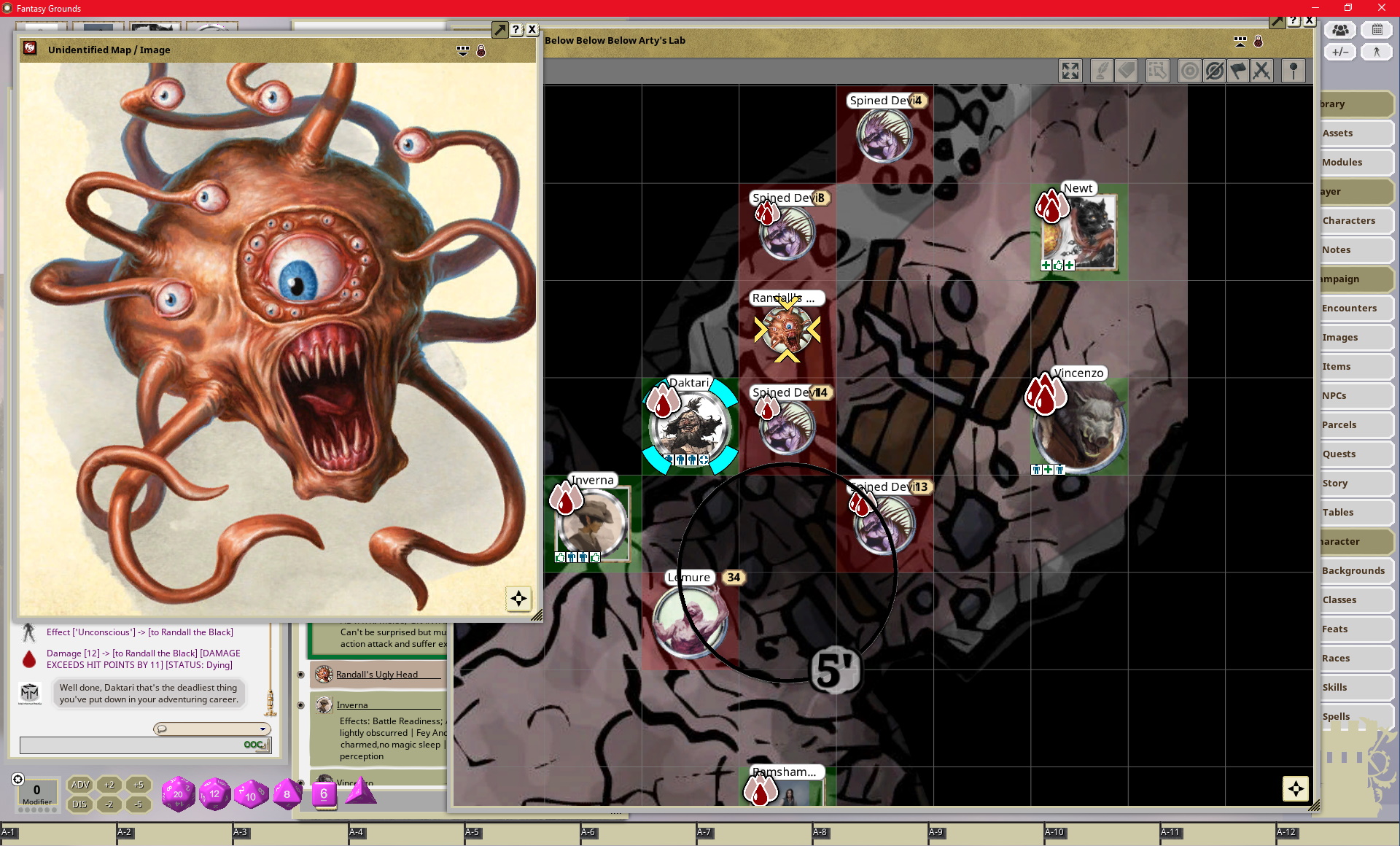Roll the d10 die
This screenshot has width=1400, height=846.
coord(251,794)
